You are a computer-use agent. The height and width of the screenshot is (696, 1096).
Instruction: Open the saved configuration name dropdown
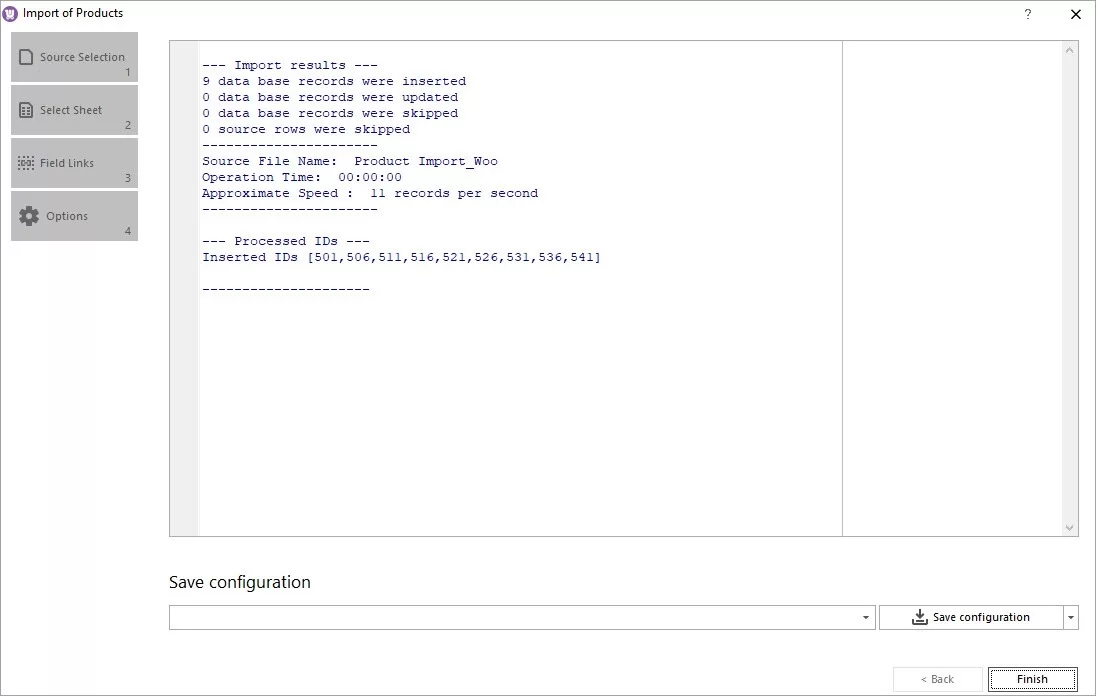(864, 617)
